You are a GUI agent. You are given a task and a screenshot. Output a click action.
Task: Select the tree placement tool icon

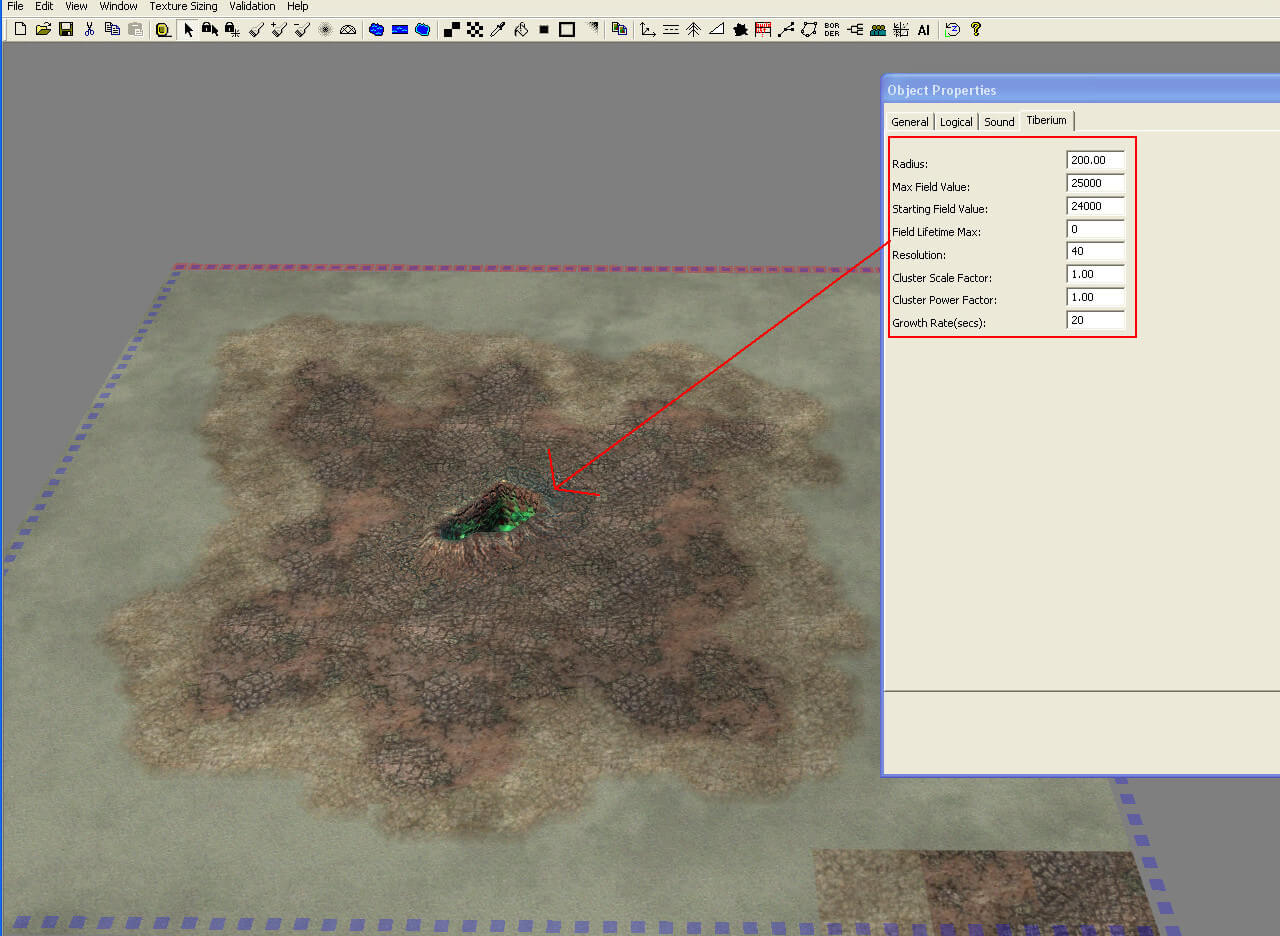click(x=693, y=30)
